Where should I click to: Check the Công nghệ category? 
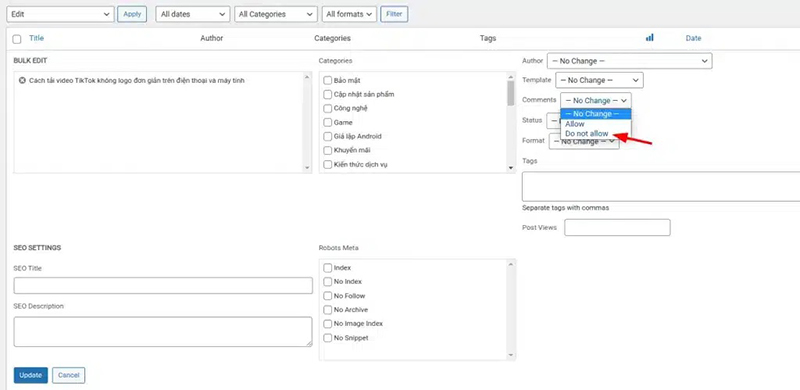point(328,108)
